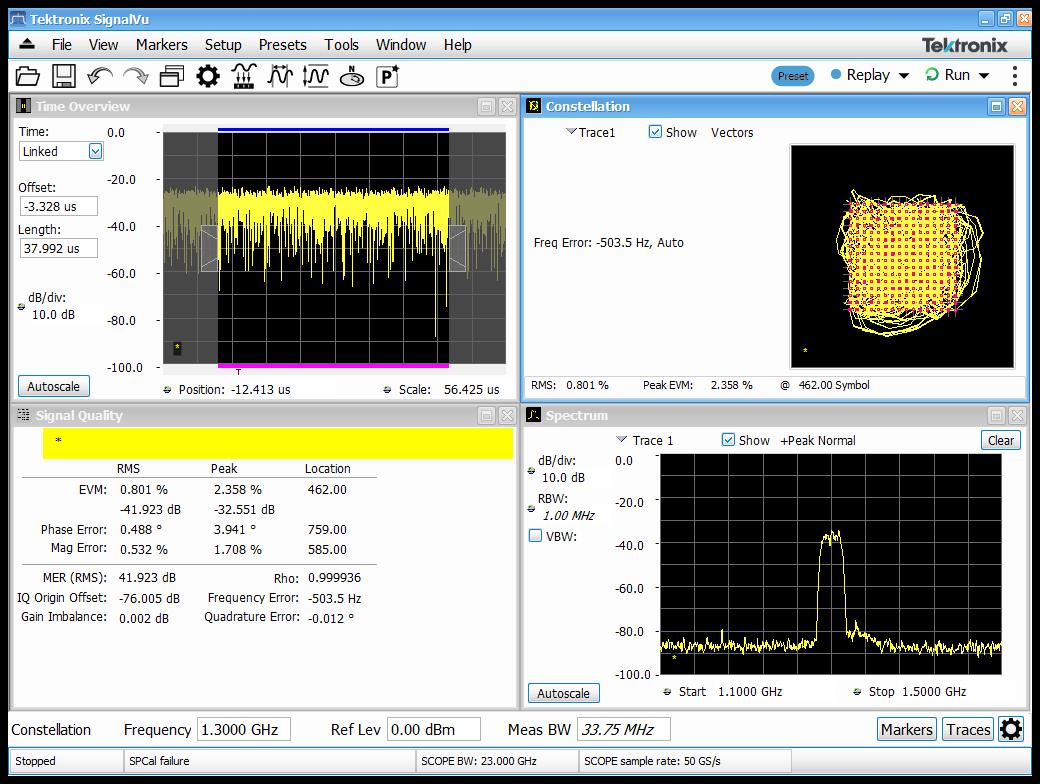The height and width of the screenshot is (784, 1040).
Task: Click the blue analysis bar above waveform
Action: point(333,129)
